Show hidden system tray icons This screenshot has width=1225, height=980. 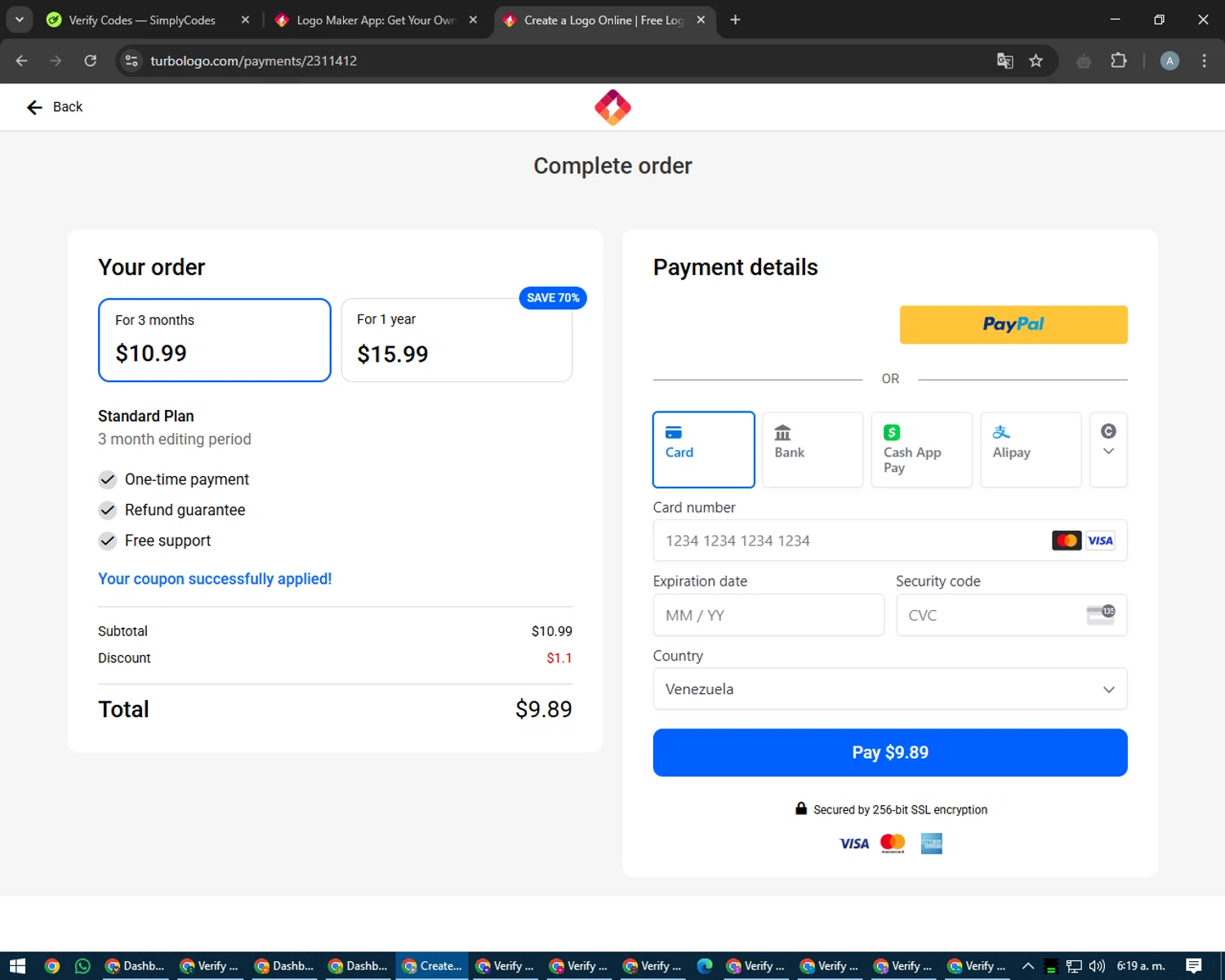[1028, 966]
